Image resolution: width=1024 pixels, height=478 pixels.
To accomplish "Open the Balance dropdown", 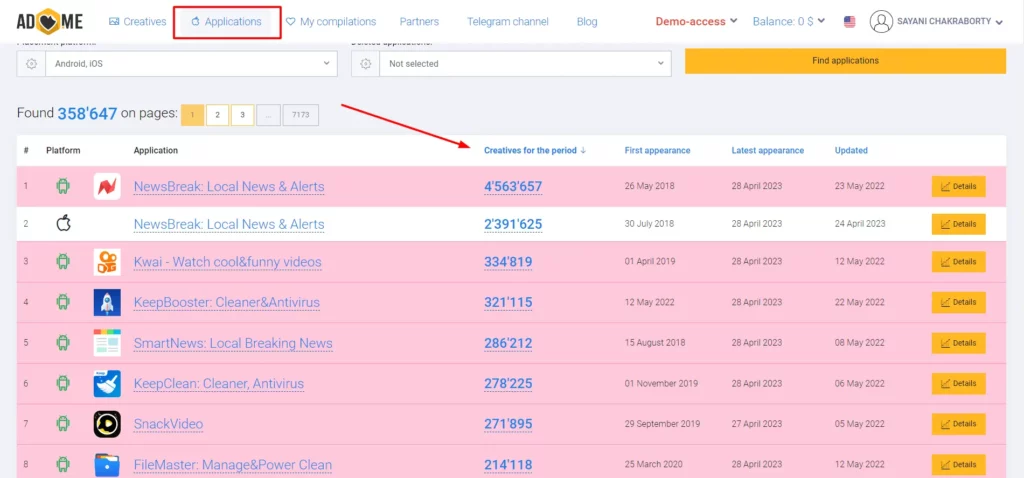I will click(792, 21).
